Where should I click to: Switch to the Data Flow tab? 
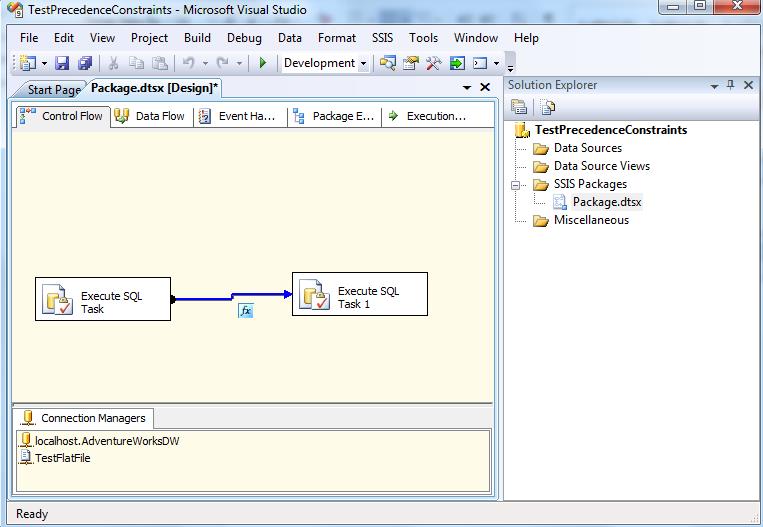coord(150,116)
